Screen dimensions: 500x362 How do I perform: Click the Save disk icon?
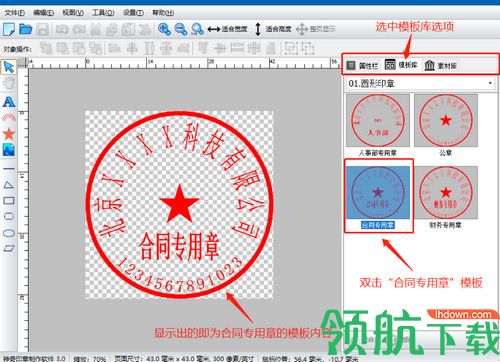click(x=43, y=30)
